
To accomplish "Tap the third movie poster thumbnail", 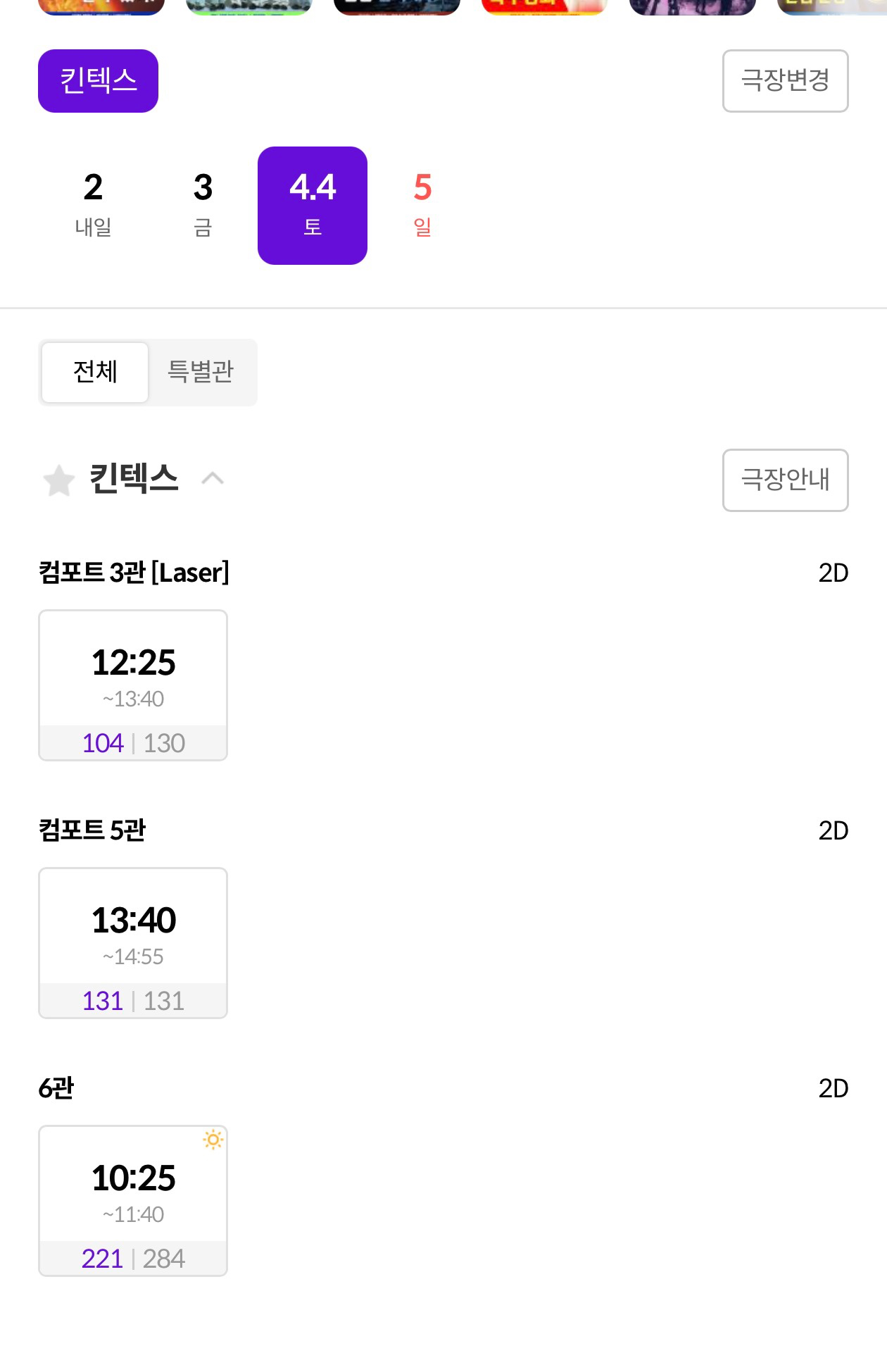I will [x=397, y=6].
